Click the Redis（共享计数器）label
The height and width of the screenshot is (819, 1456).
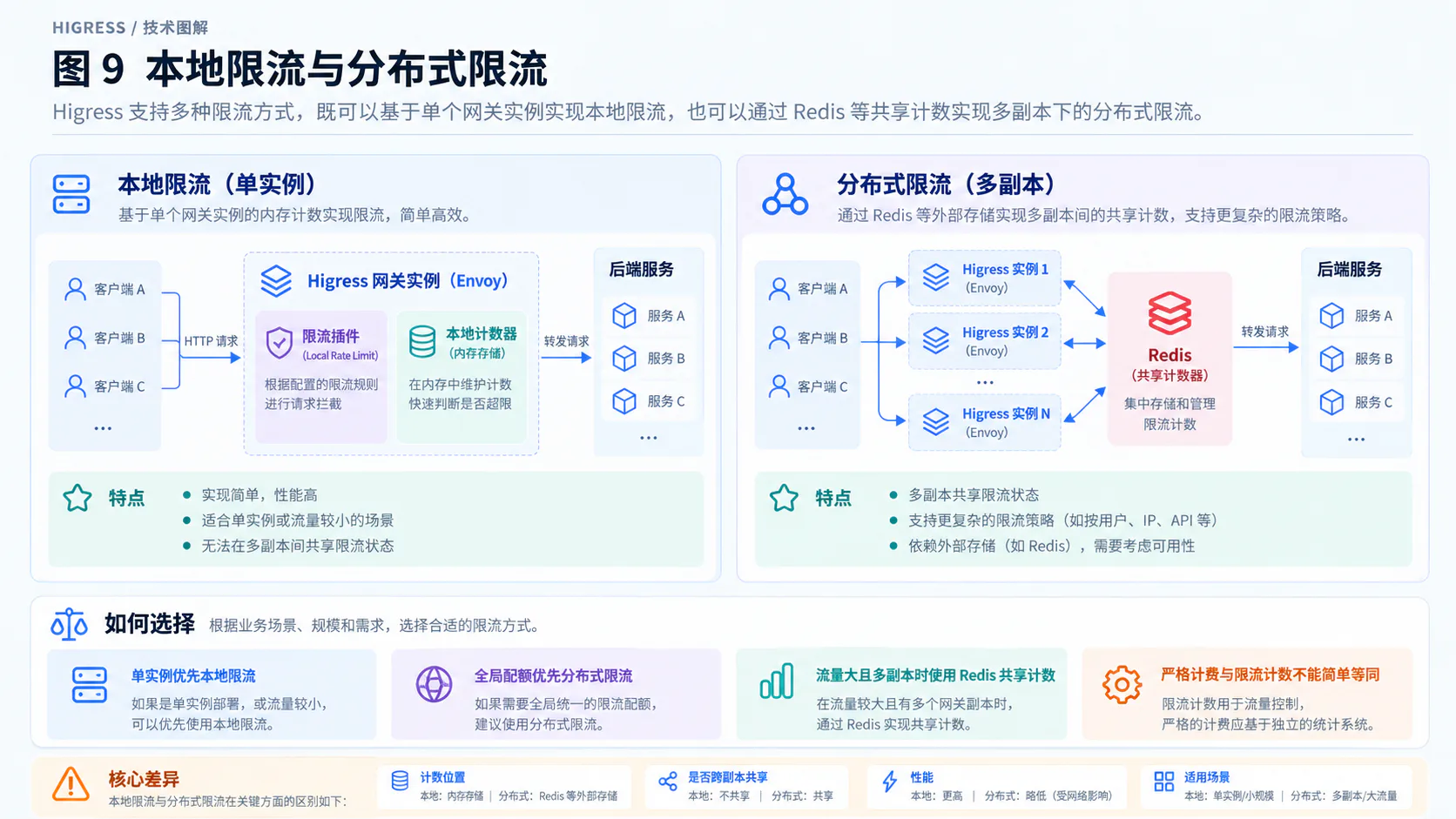click(x=1170, y=365)
